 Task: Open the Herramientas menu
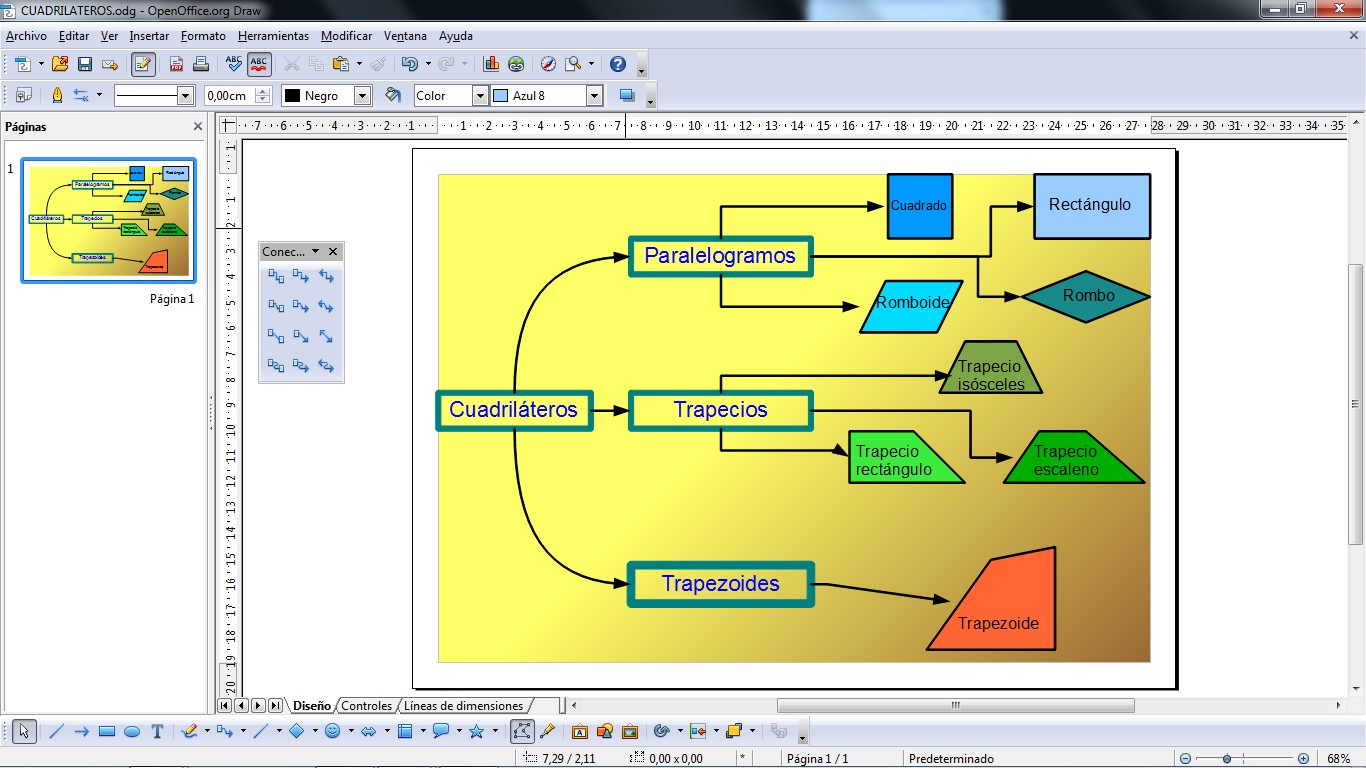pos(273,36)
